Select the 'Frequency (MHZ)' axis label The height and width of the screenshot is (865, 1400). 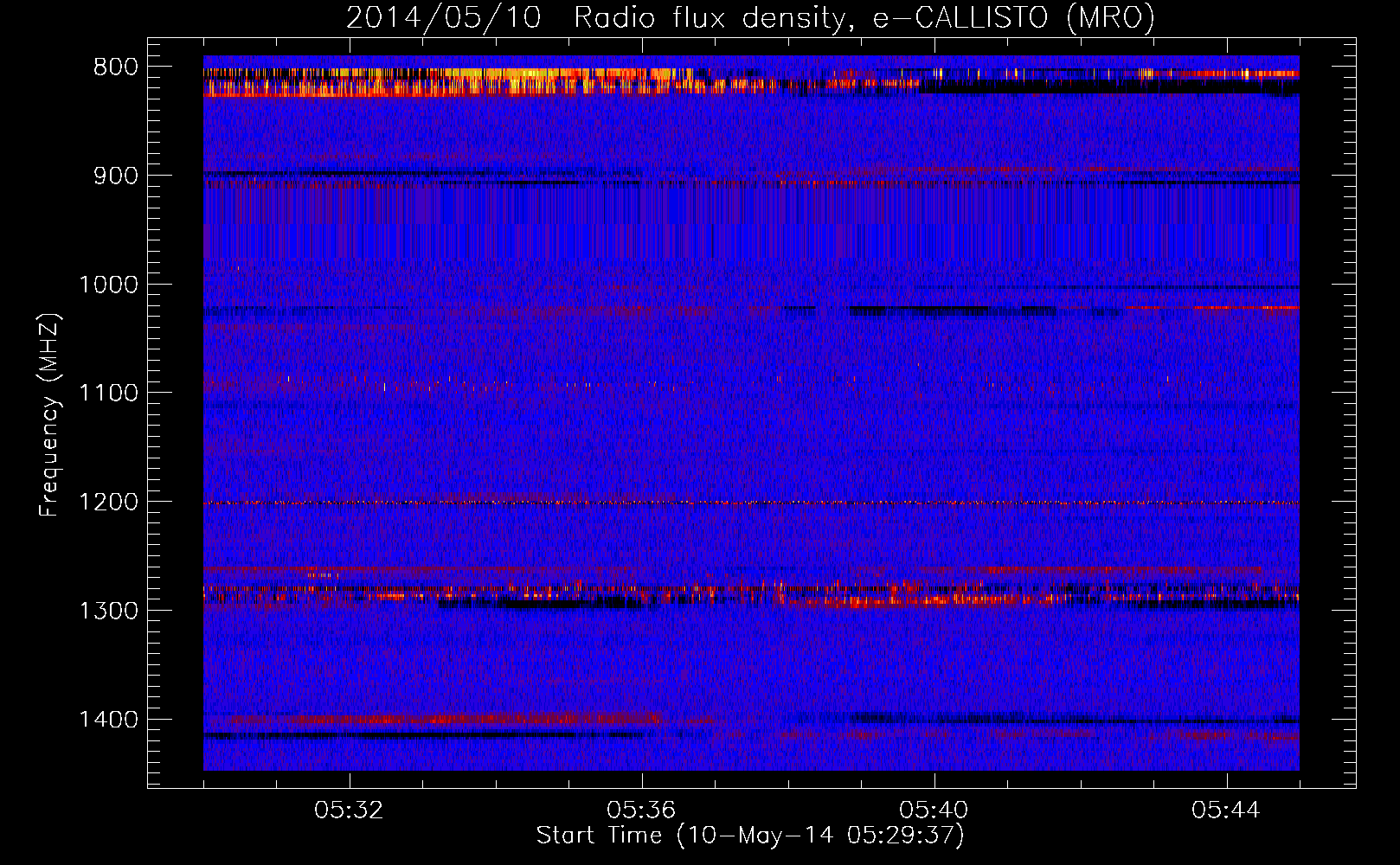pyautogui.click(x=50, y=415)
